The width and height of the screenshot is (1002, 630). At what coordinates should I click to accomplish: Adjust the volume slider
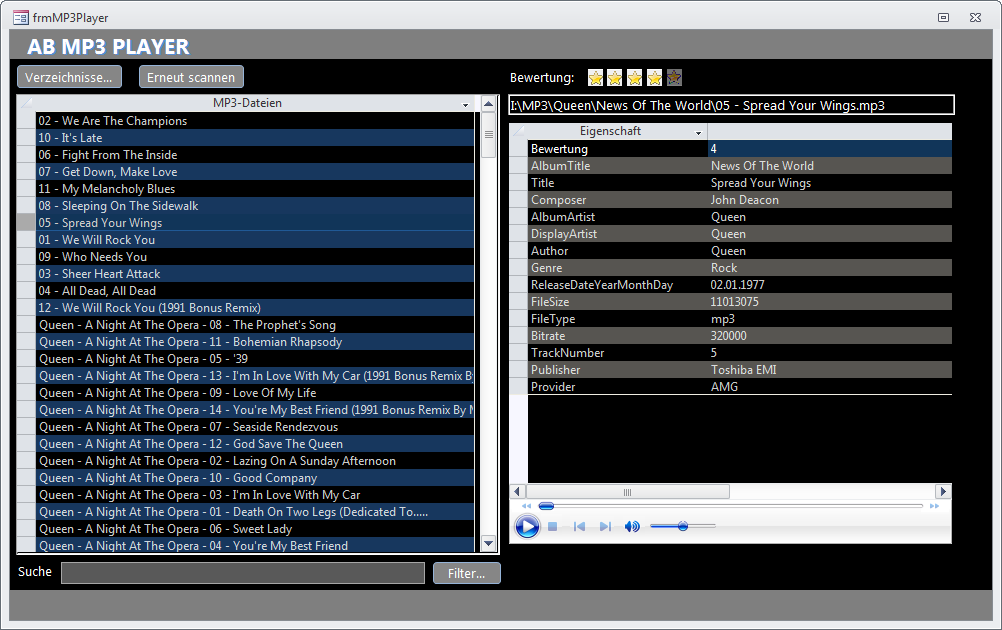click(x=685, y=526)
